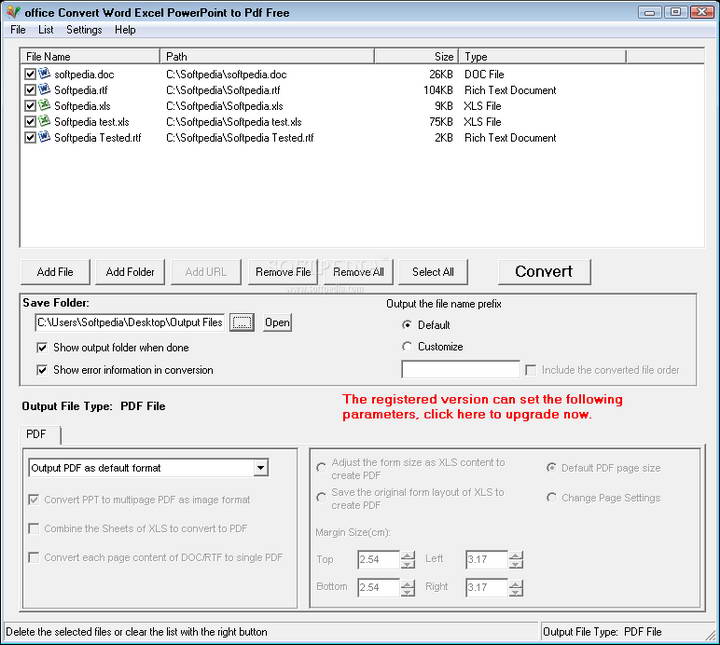This screenshot has width=720, height=645.
Task: Select Save original form layout of XLS
Action: (321, 498)
